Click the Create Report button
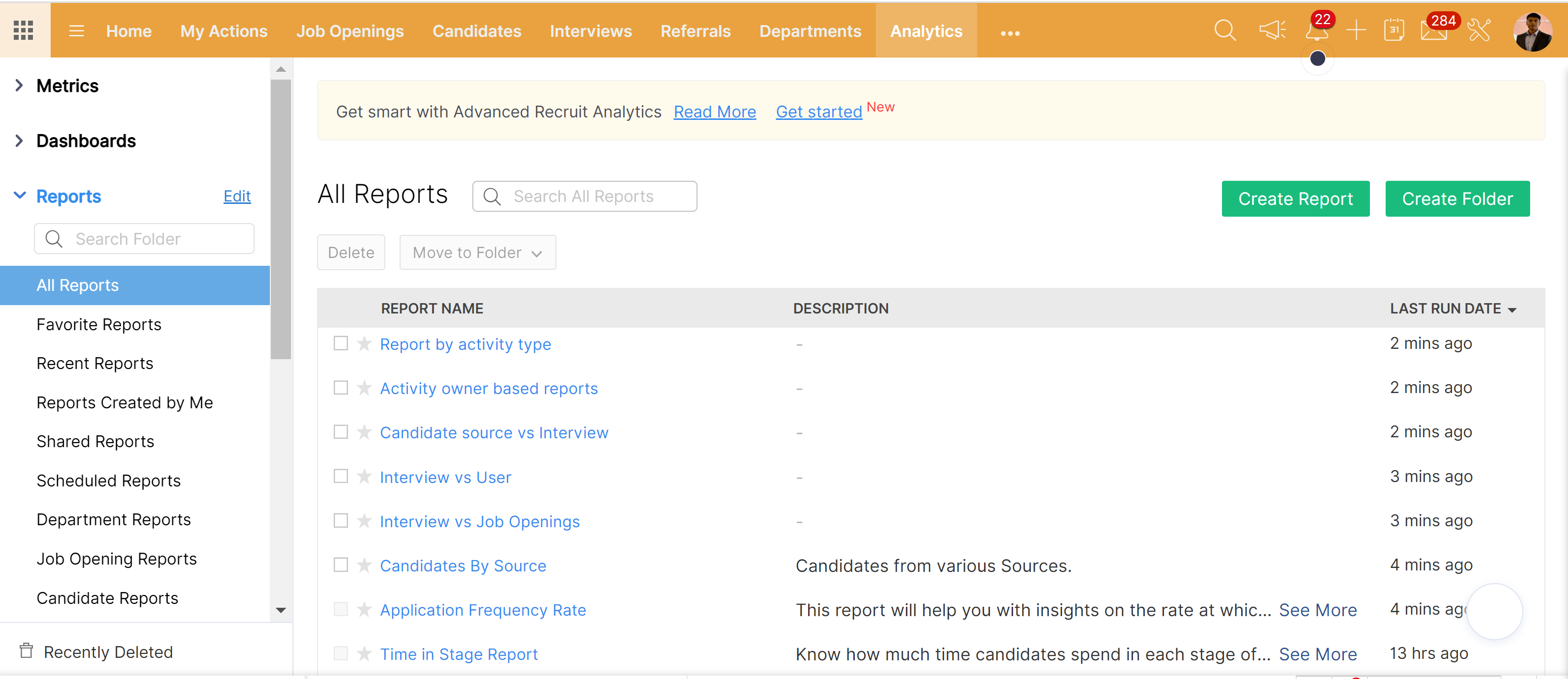The width and height of the screenshot is (1568, 679). (1295, 198)
